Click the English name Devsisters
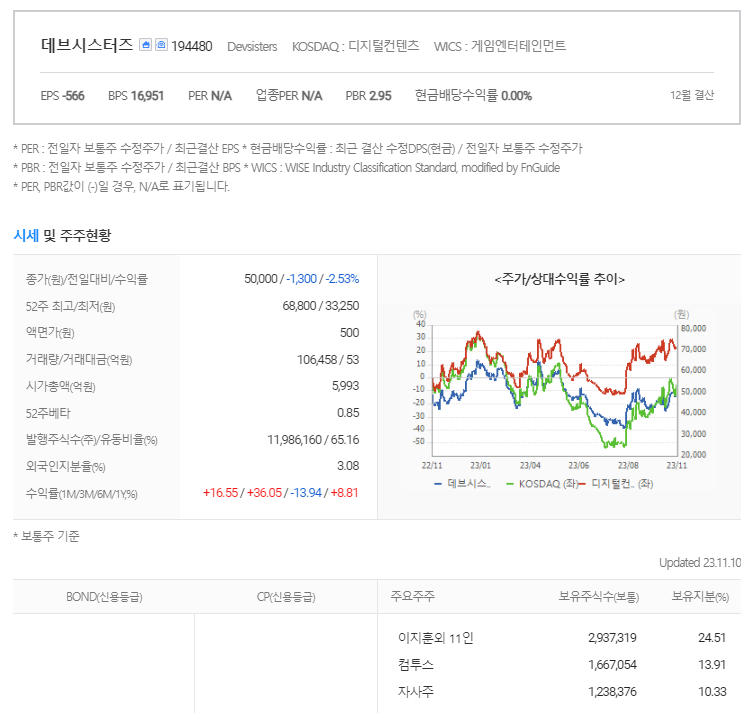 pos(252,47)
